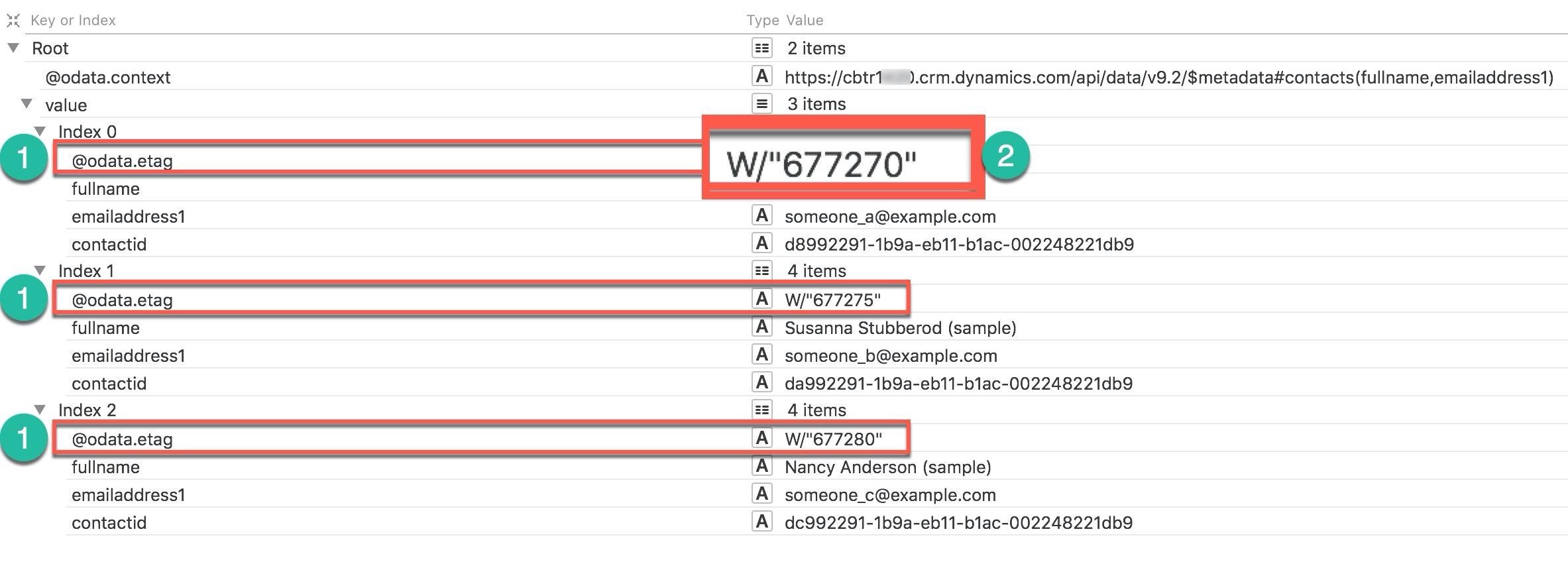Click the Key or Index column header

[73, 21]
